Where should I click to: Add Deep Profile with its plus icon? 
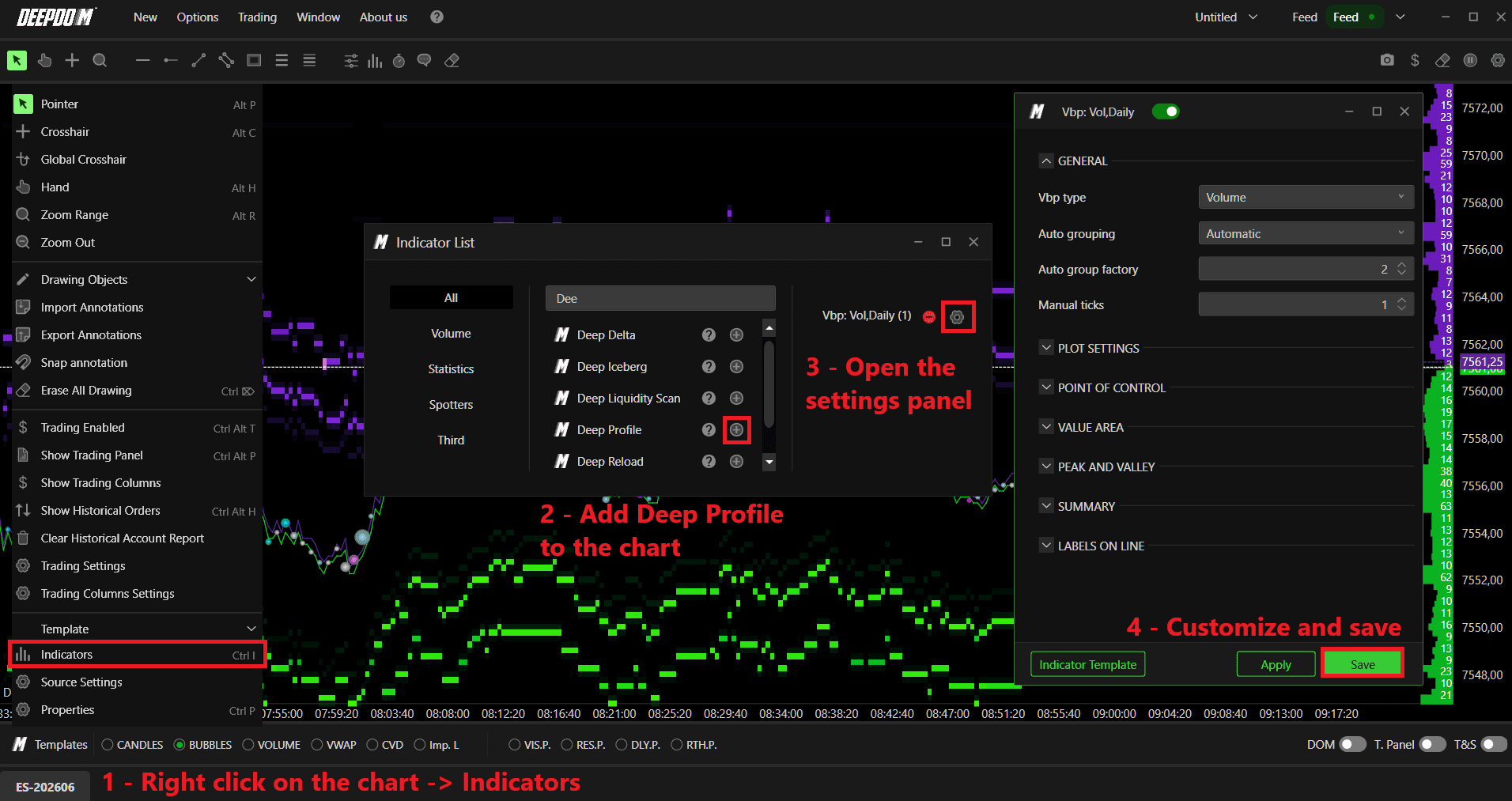coord(736,429)
